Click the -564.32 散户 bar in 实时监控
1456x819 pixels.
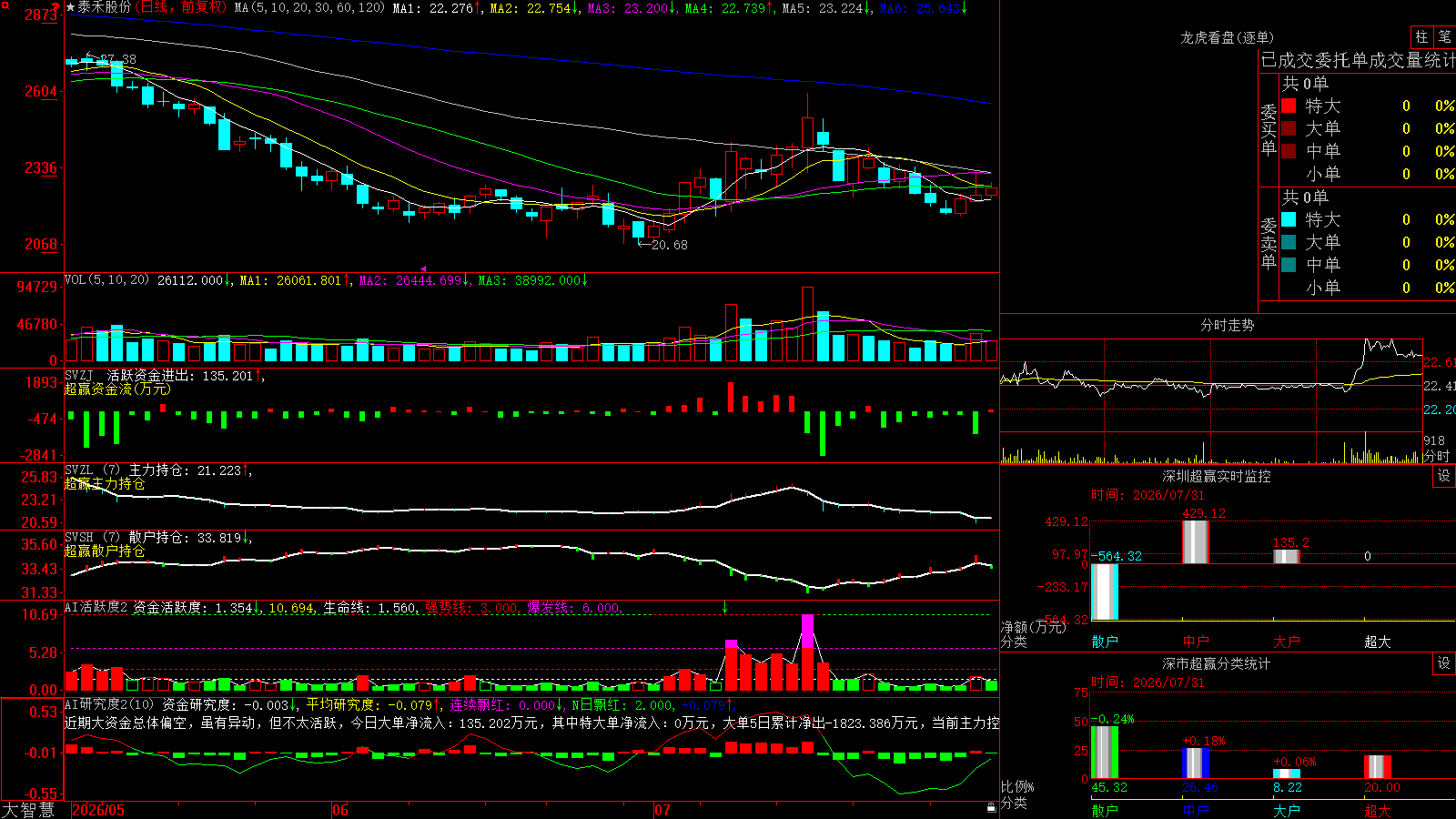pyautogui.click(x=1105, y=591)
